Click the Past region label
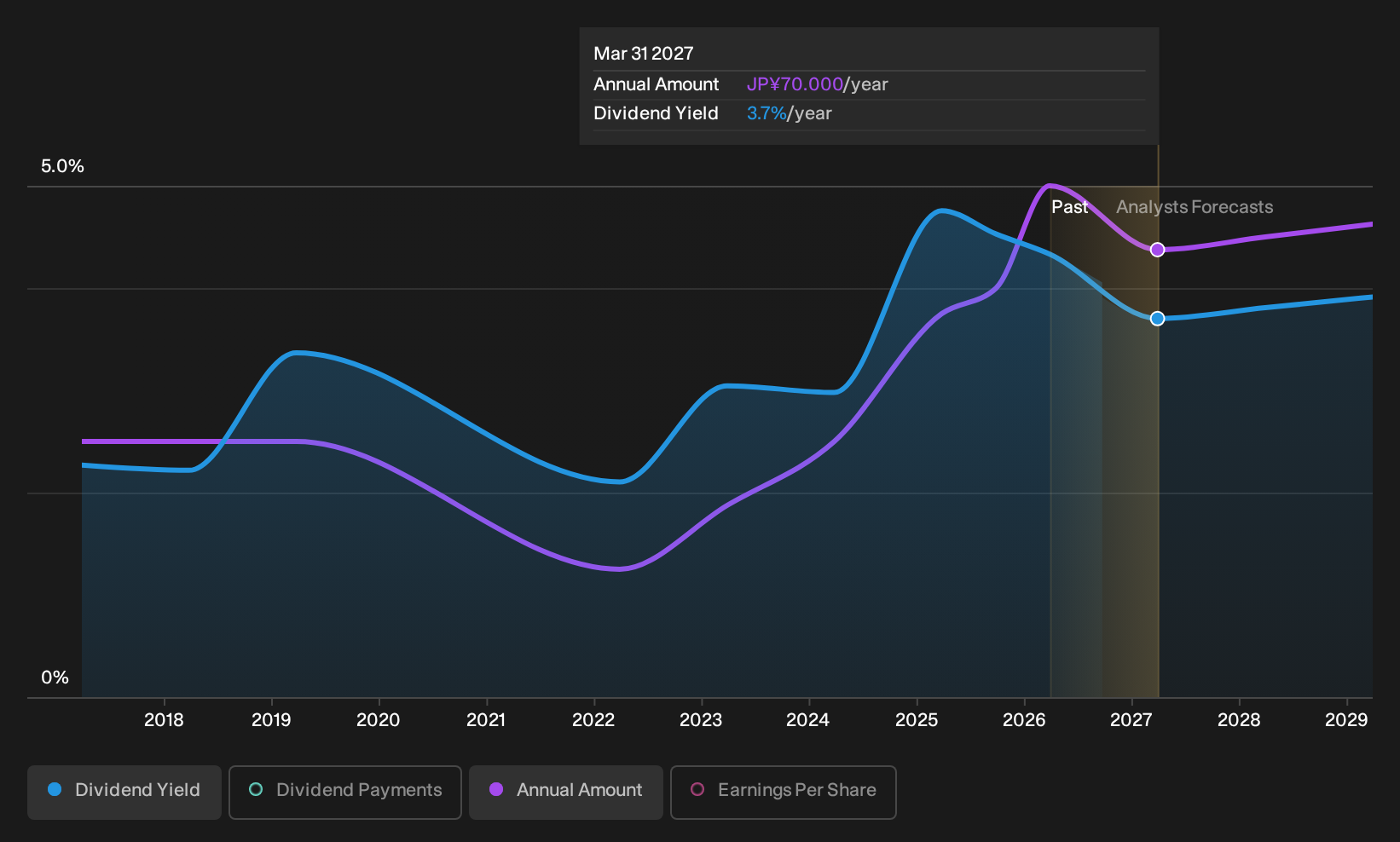 click(x=1069, y=207)
